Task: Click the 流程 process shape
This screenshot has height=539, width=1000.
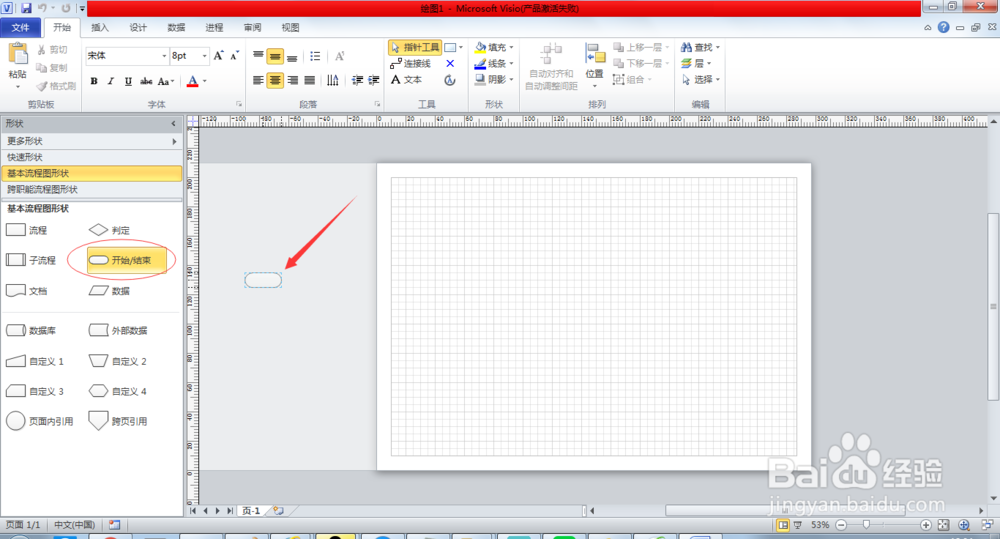Action: (26, 230)
